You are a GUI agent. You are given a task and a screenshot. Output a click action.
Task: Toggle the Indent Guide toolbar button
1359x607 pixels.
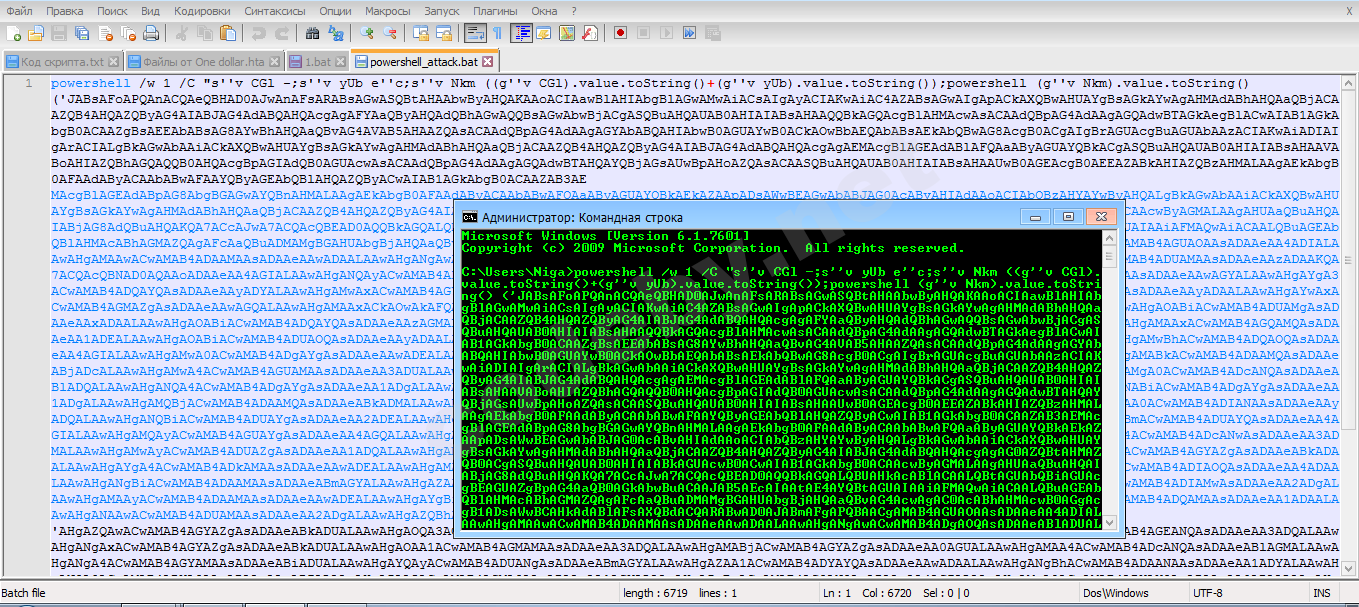point(522,33)
